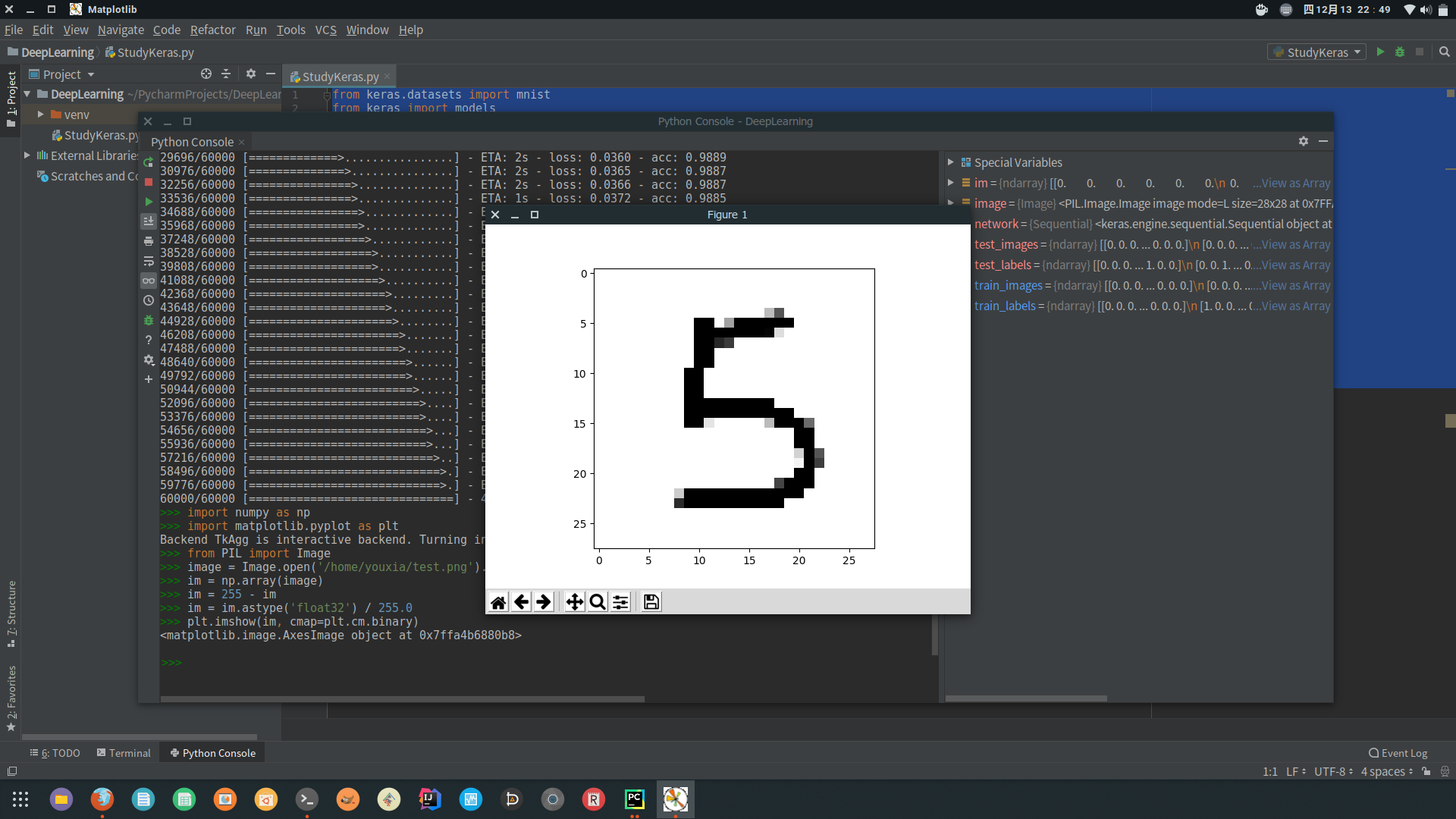This screenshot has width=1456, height=819.
Task: Rerun the Python console
Action: [x=149, y=162]
